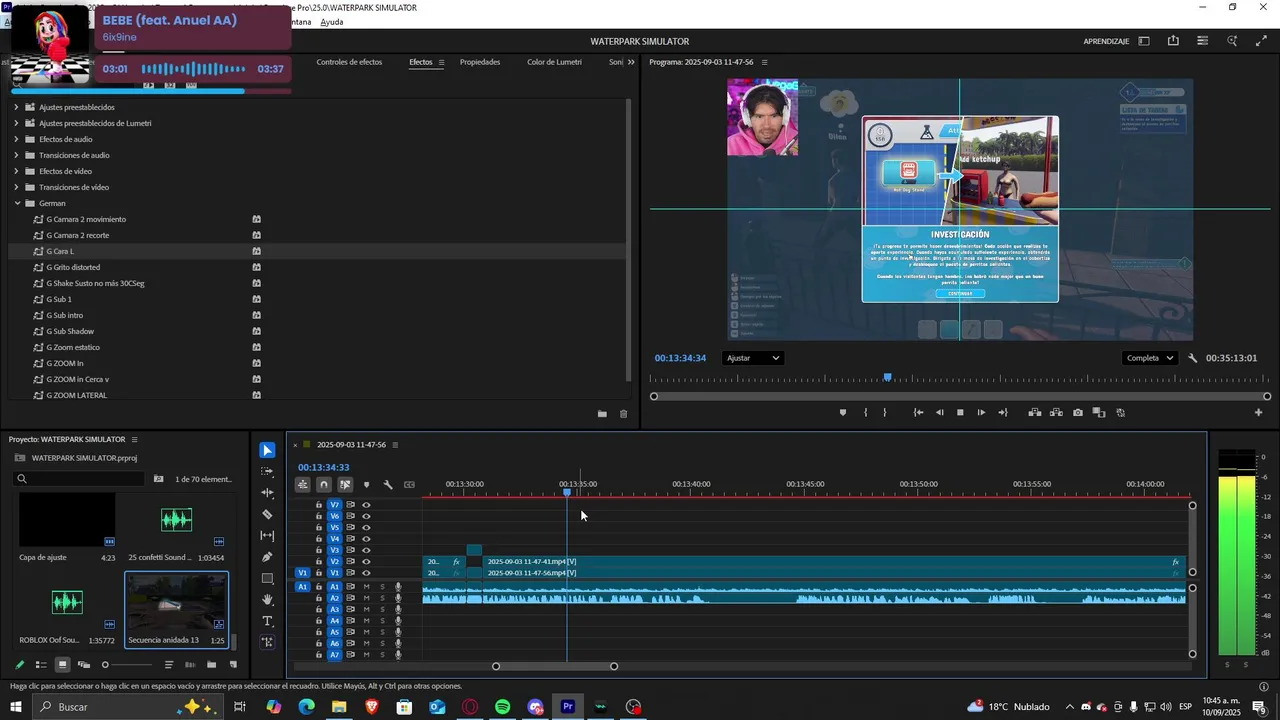The image size is (1280, 720).
Task: Click music player progress bar
Action: coord(151,91)
